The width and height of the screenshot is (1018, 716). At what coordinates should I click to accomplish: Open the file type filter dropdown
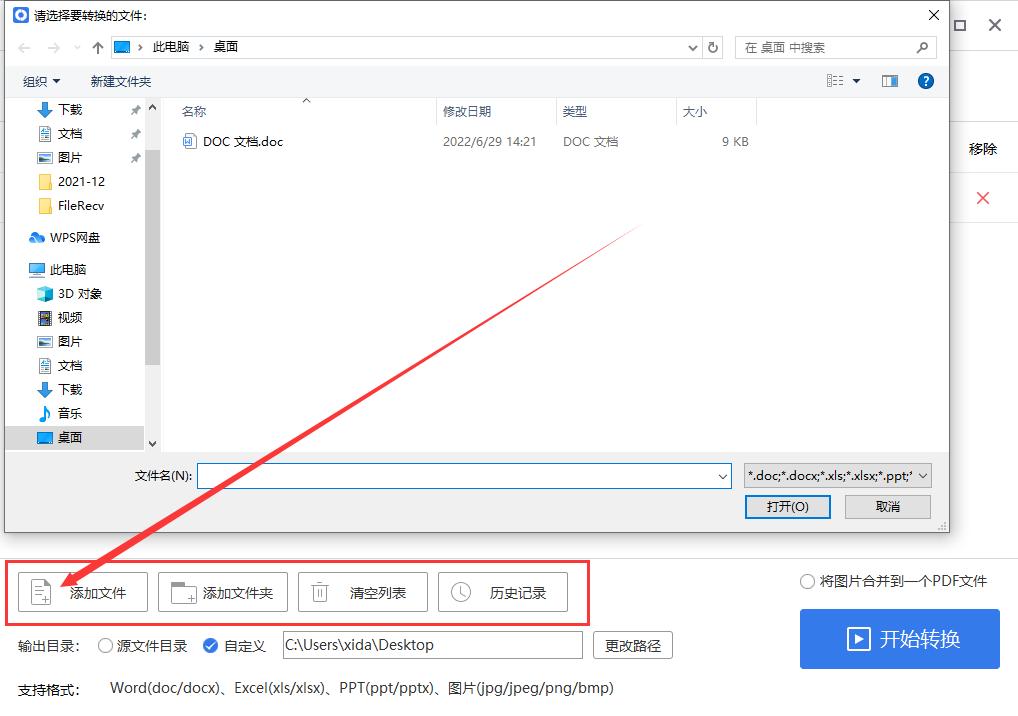point(920,476)
